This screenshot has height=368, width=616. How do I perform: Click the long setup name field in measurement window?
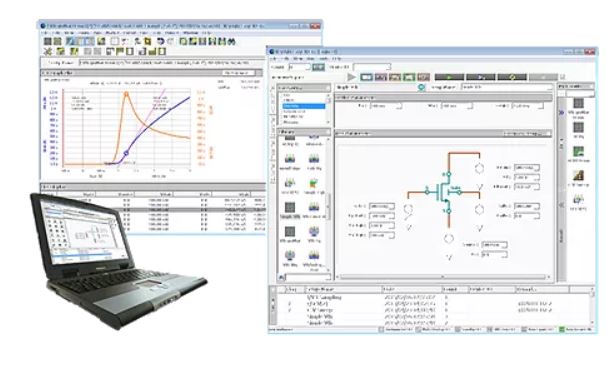(x=506, y=87)
